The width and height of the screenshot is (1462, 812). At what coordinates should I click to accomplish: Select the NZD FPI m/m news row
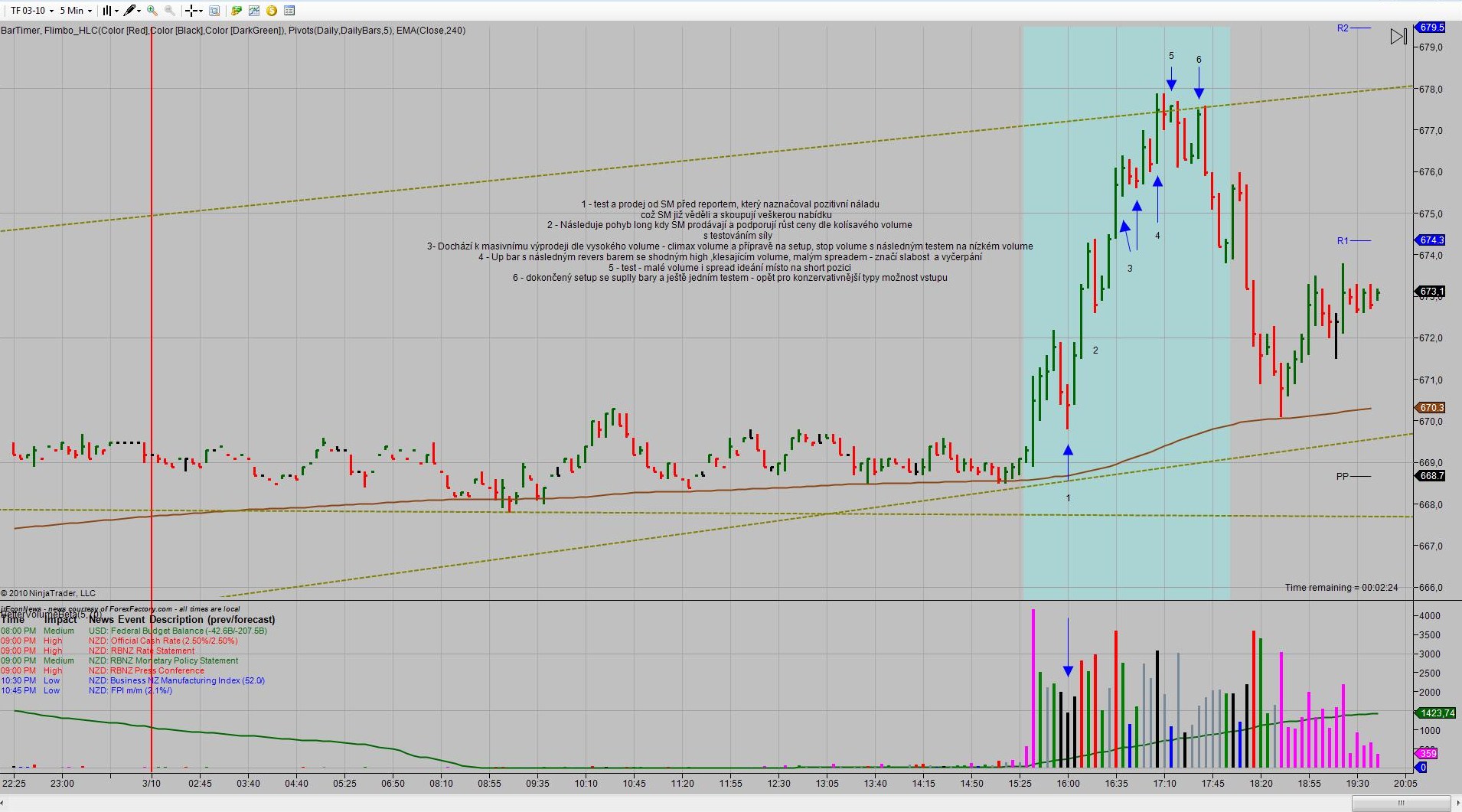86,690
